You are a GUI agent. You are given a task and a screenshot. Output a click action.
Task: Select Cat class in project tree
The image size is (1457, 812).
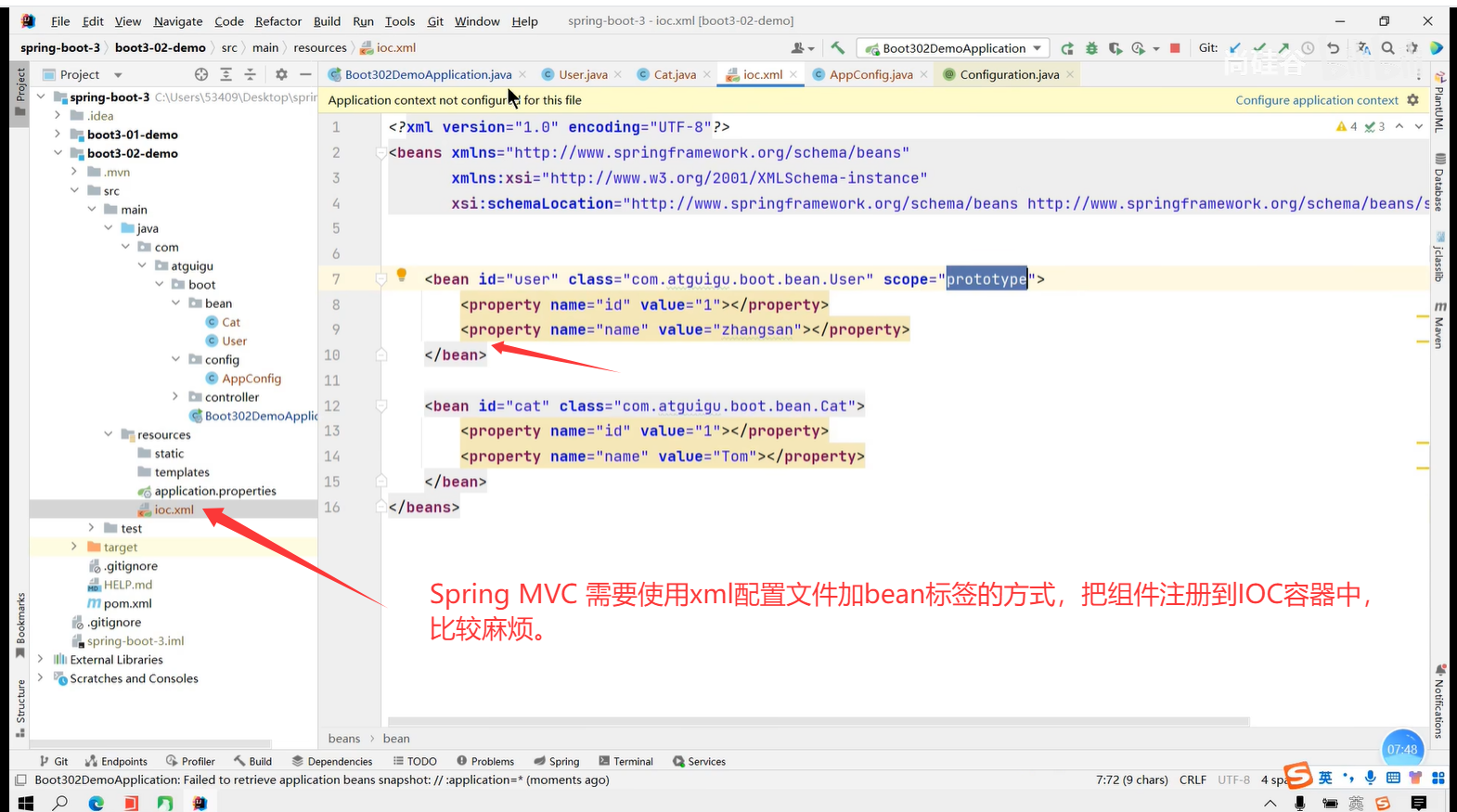tap(231, 322)
